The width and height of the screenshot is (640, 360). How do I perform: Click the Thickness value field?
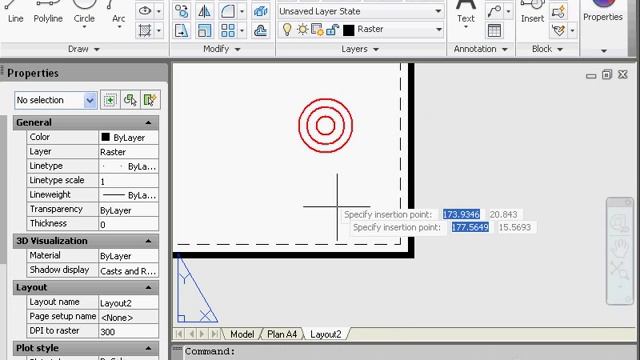pos(129,224)
